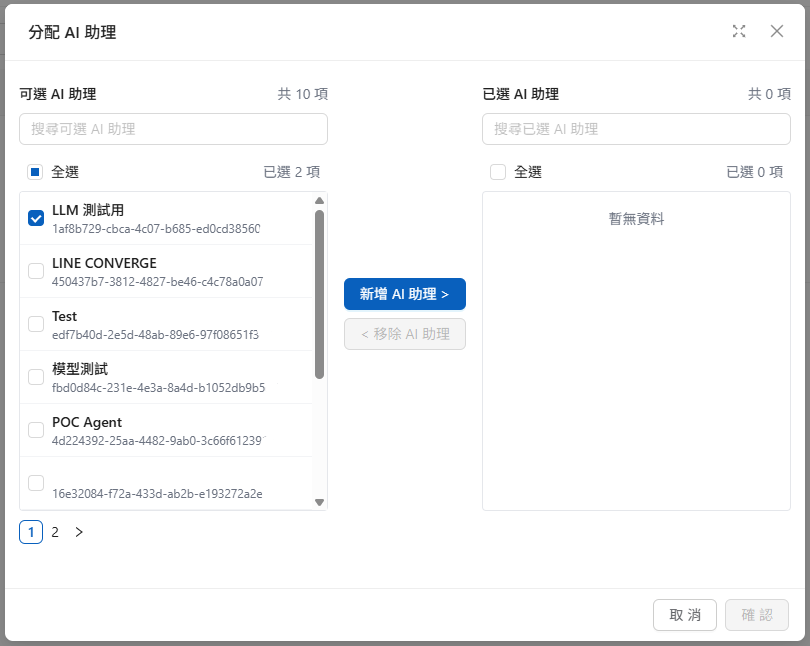Enable the POC Agent checkbox
This screenshot has width=810, height=646.
click(x=36, y=430)
